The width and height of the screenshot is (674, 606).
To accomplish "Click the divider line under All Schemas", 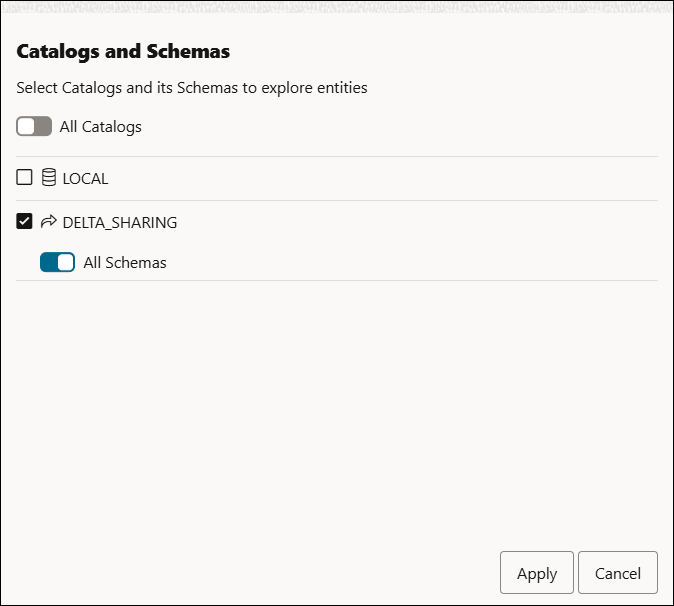I will [x=337, y=280].
